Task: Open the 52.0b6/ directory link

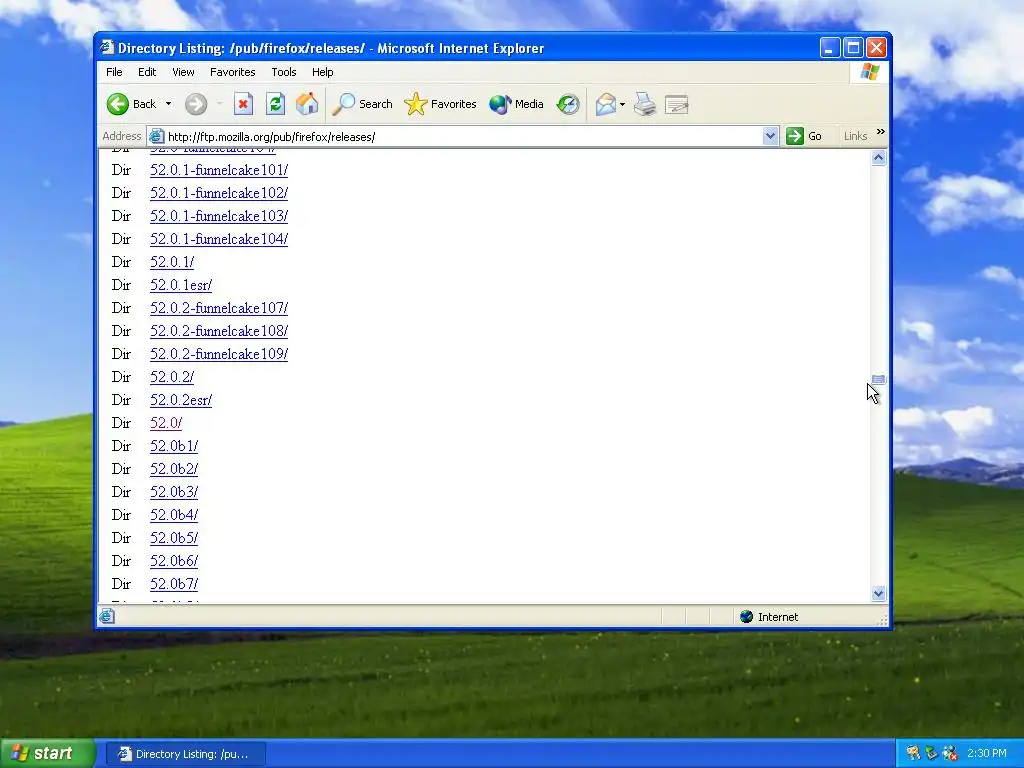Action: click(174, 561)
